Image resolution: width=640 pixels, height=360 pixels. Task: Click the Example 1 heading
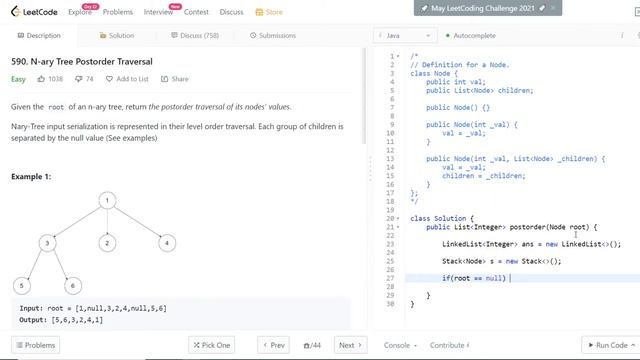click(x=31, y=176)
